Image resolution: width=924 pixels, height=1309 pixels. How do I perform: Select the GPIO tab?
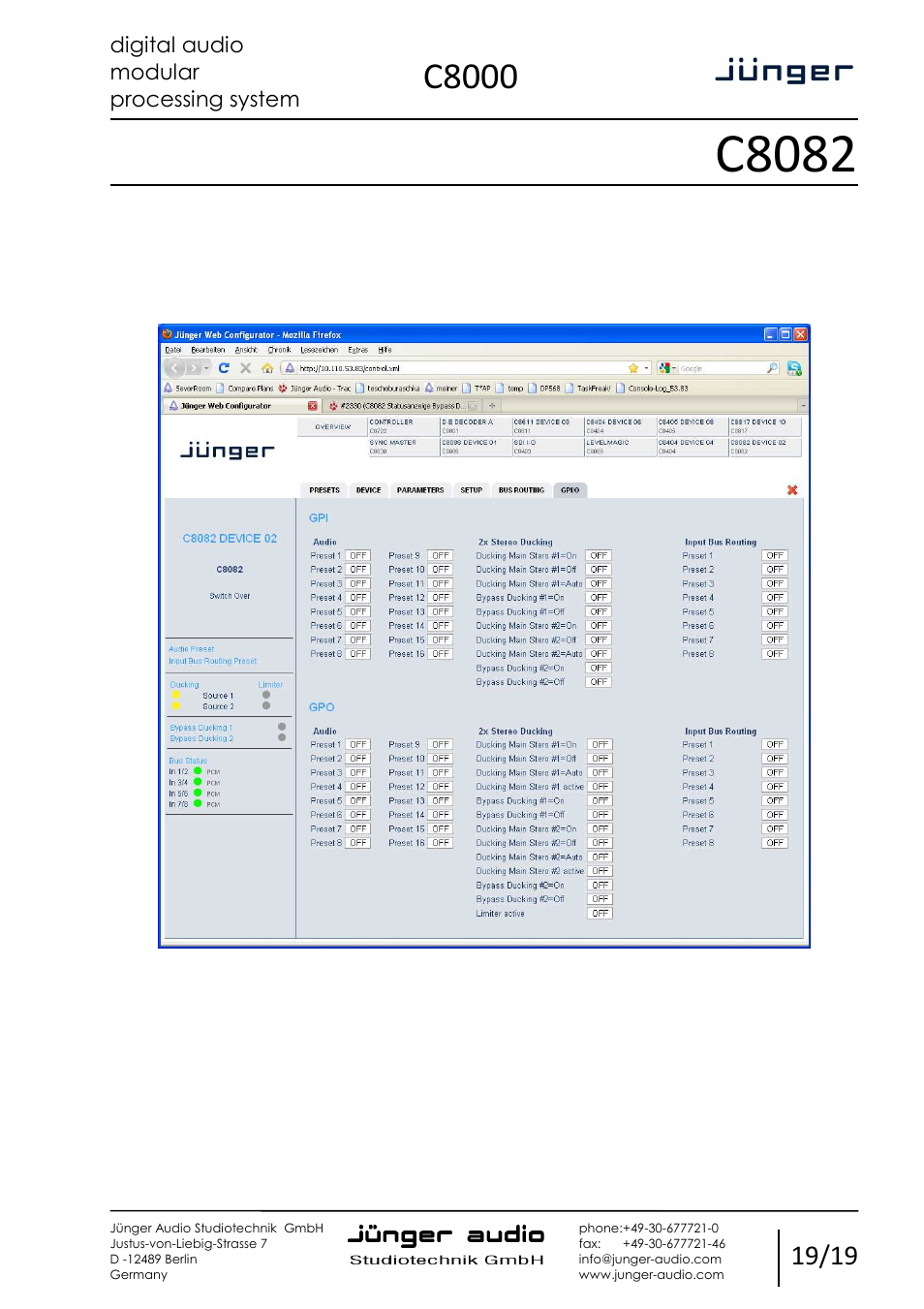(570, 490)
